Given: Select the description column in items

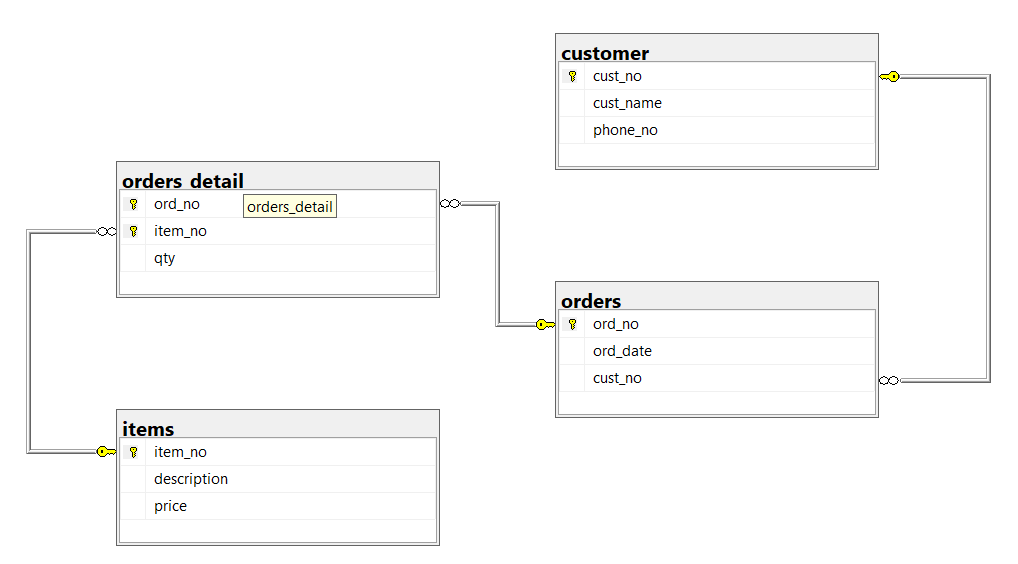Looking at the screenshot, I should coord(191,479).
